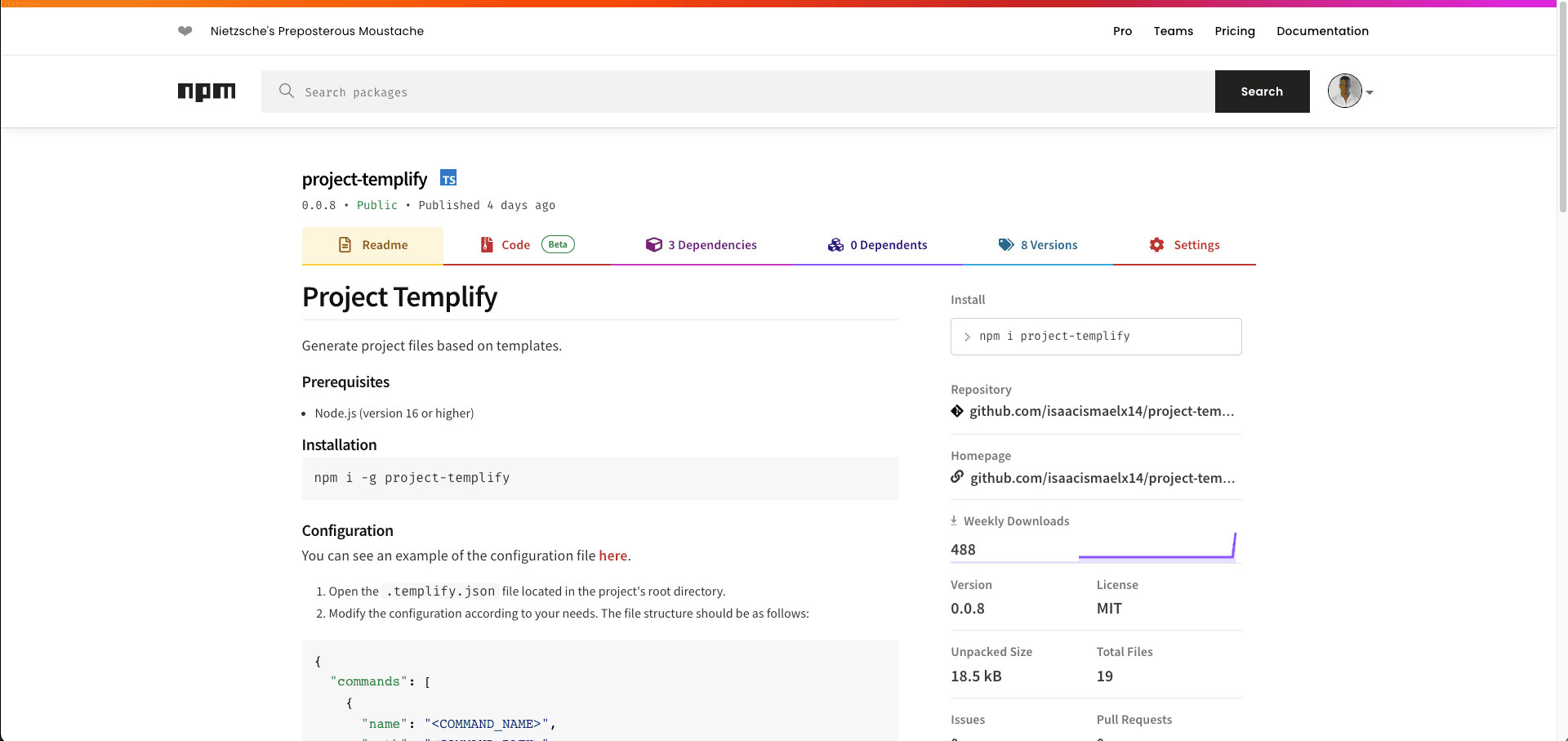This screenshot has height=741, width=1568.
Task: Select Pro in the top navigation
Action: pyautogui.click(x=1122, y=31)
